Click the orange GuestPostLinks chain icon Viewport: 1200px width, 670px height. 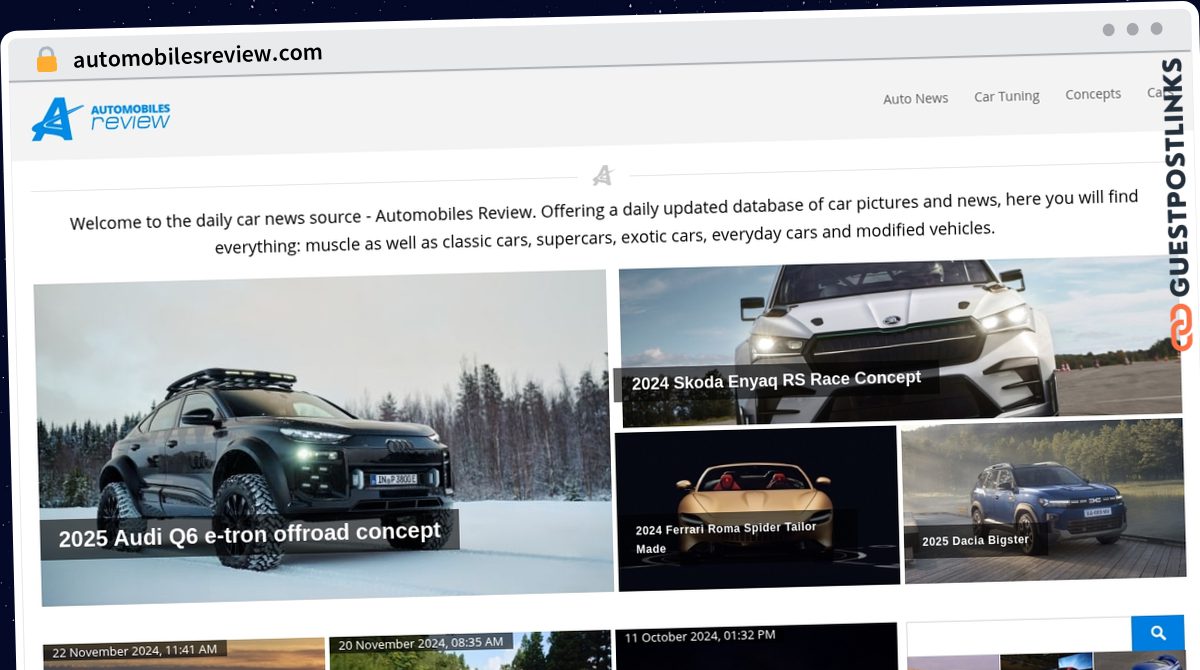[1180, 325]
